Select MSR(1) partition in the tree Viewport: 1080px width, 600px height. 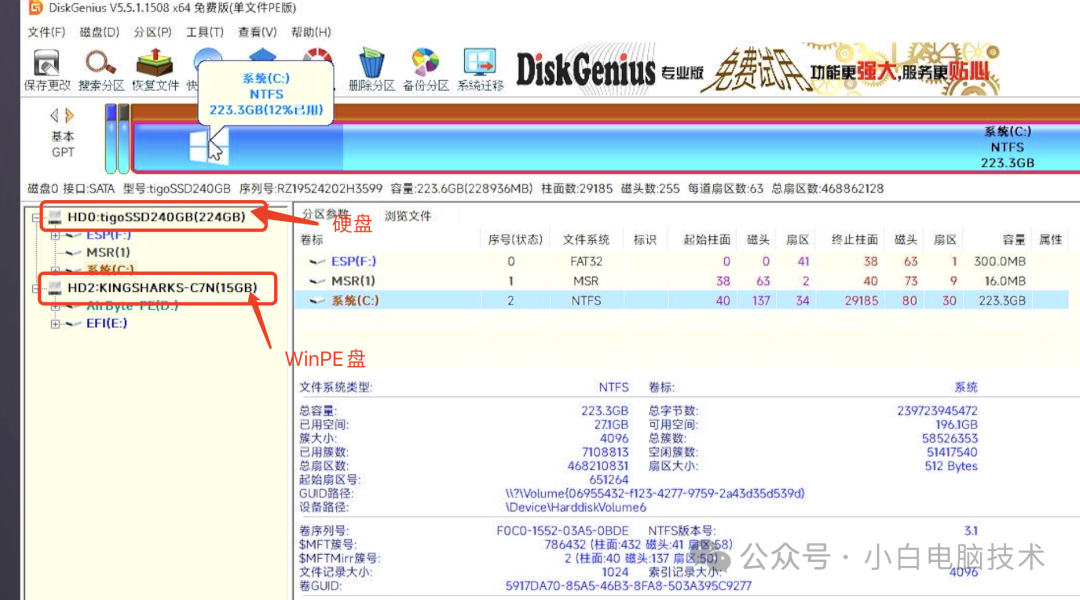coord(108,252)
